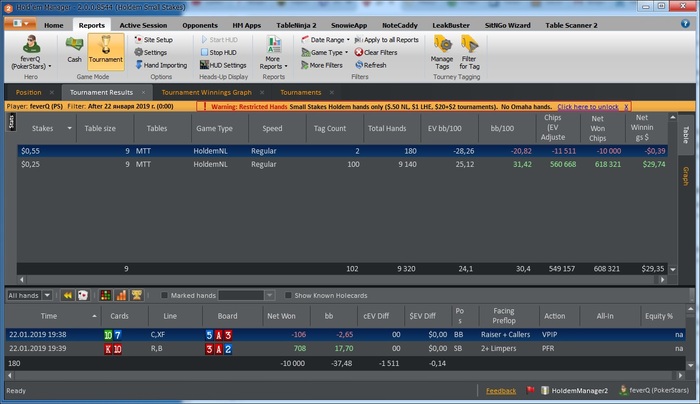Open Date Range filter dropdown
700x404 pixels.
(325, 40)
